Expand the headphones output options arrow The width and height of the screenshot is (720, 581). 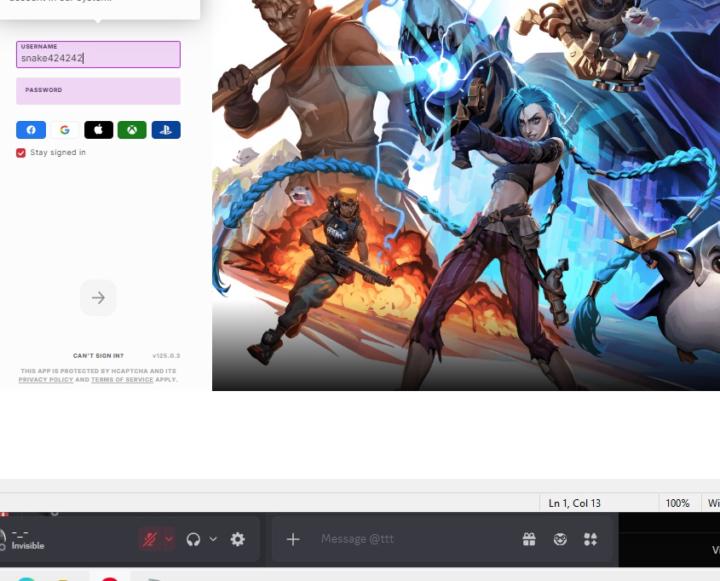pyautogui.click(x=213, y=539)
